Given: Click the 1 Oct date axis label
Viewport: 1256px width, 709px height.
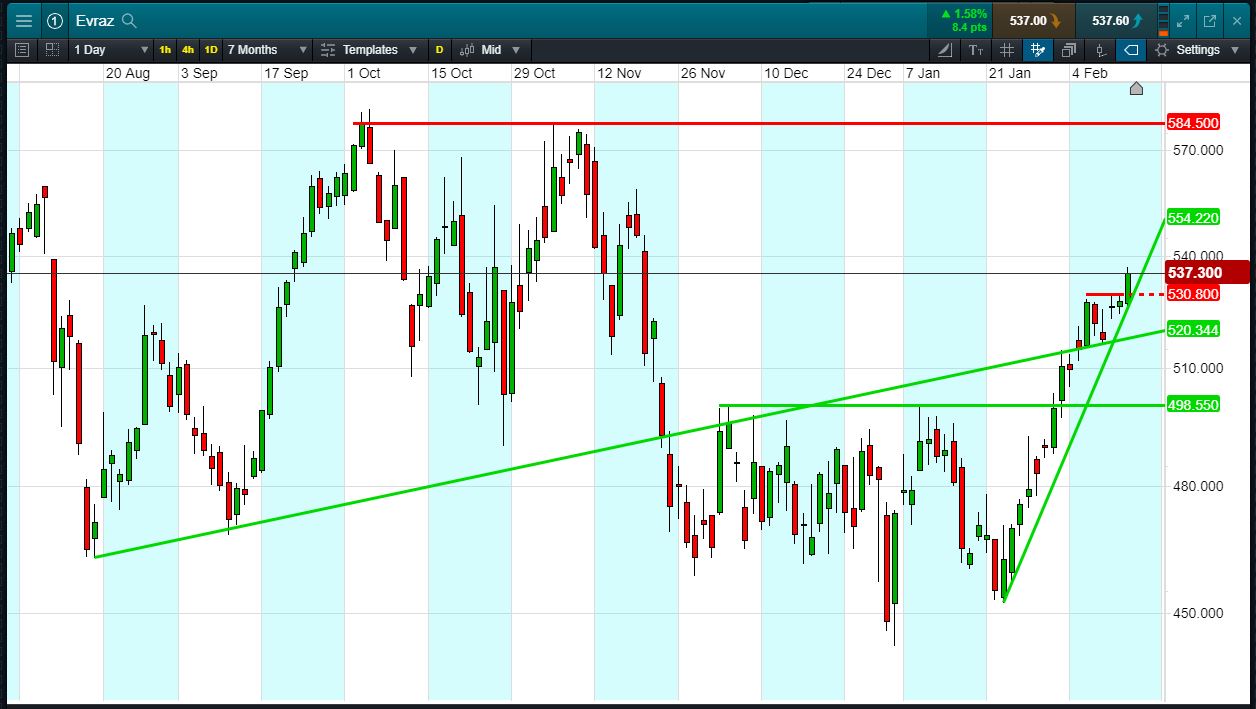Looking at the screenshot, I should [x=363, y=73].
